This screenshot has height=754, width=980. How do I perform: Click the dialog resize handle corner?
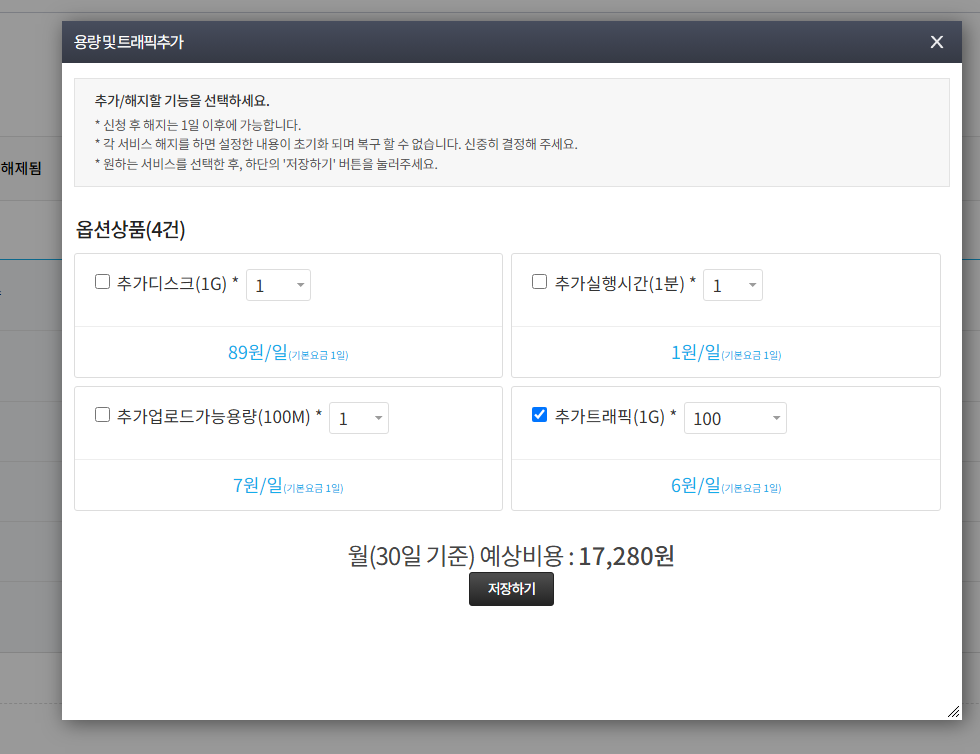pyautogui.click(x=953, y=711)
